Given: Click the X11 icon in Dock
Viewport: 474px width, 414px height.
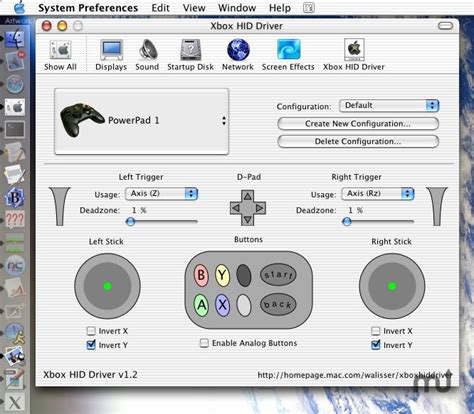Looking at the screenshot, I should point(14,402).
